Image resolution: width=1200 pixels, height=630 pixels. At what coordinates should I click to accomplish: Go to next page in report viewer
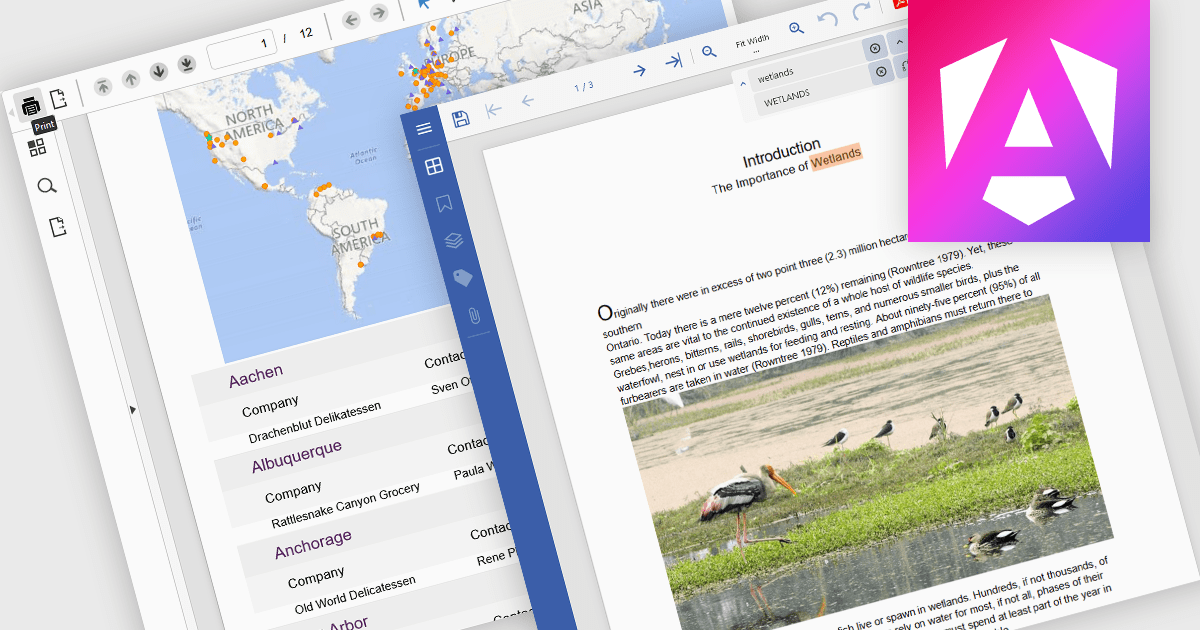coord(158,72)
